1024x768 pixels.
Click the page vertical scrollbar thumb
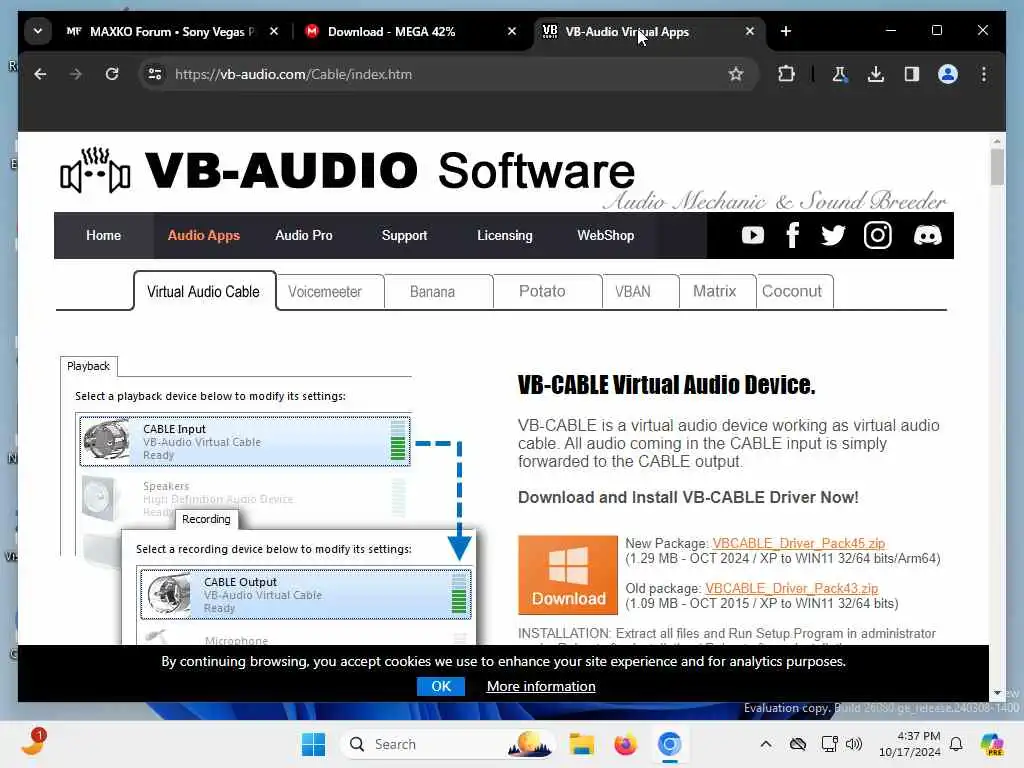(x=997, y=167)
